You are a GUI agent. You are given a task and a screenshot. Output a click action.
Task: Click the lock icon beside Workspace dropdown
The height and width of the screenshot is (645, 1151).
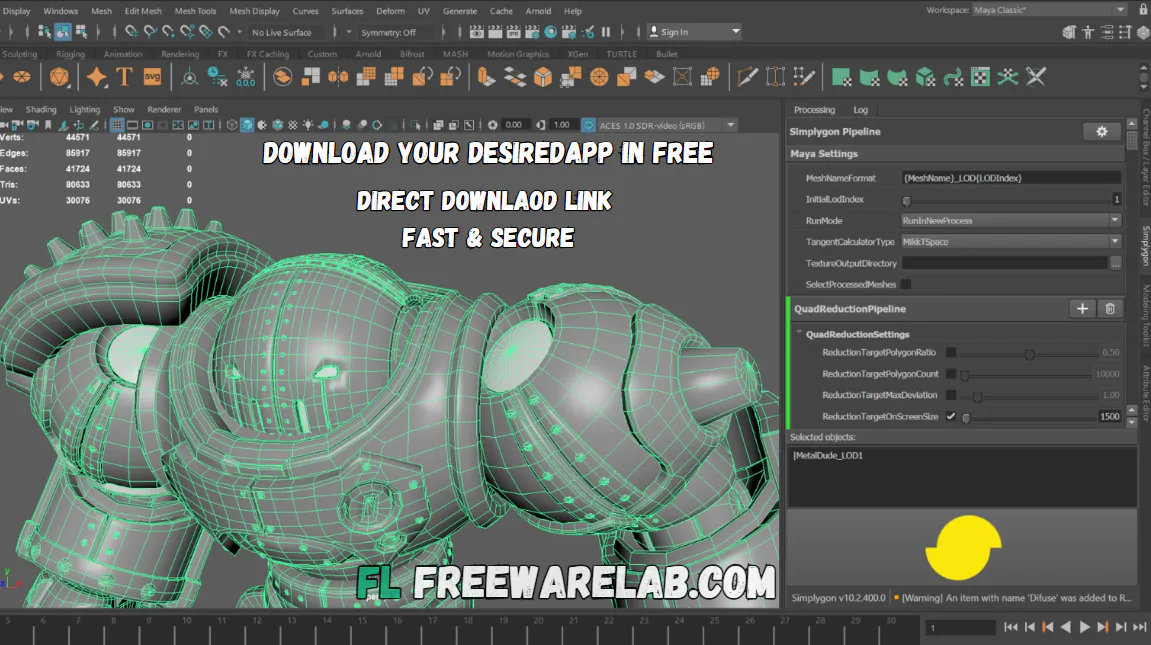pyautogui.click(x=1142, y=10)
